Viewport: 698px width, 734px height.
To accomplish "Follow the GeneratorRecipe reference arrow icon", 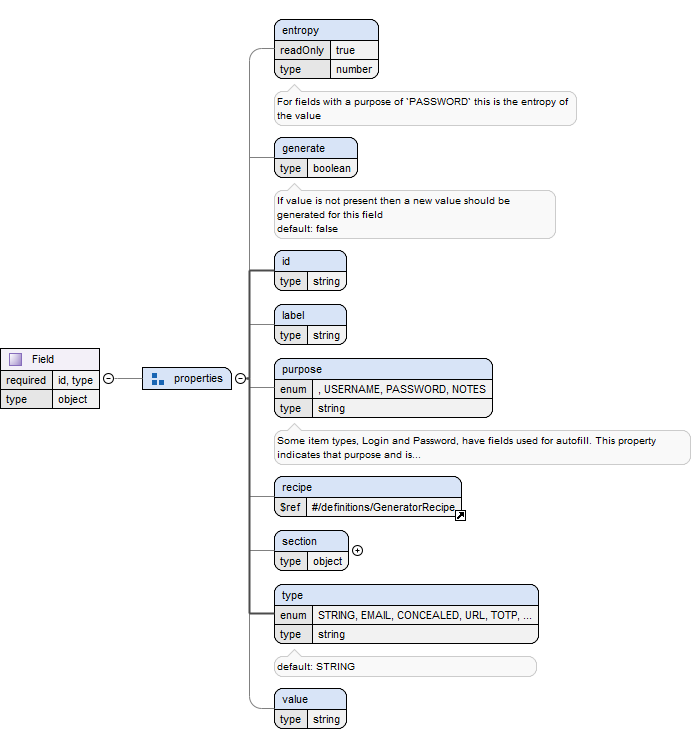I will [460, 515].
